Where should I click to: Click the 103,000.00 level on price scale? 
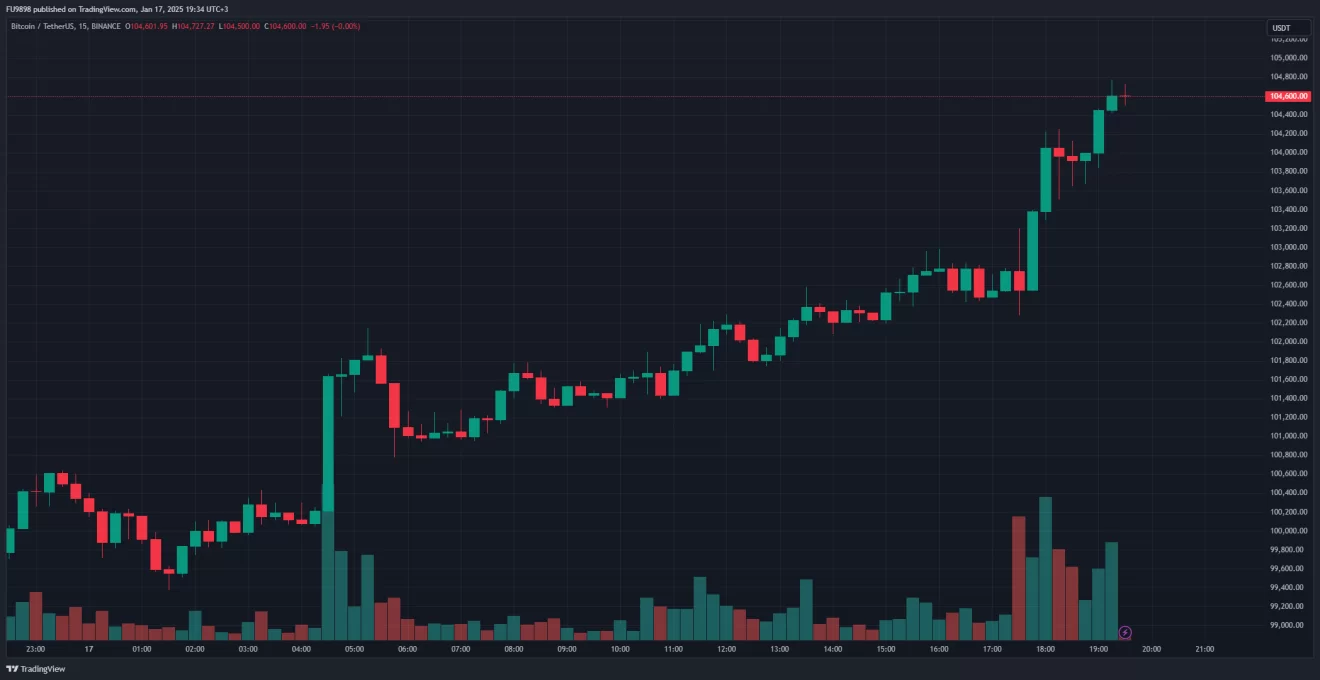click(x=1288, y=247)
